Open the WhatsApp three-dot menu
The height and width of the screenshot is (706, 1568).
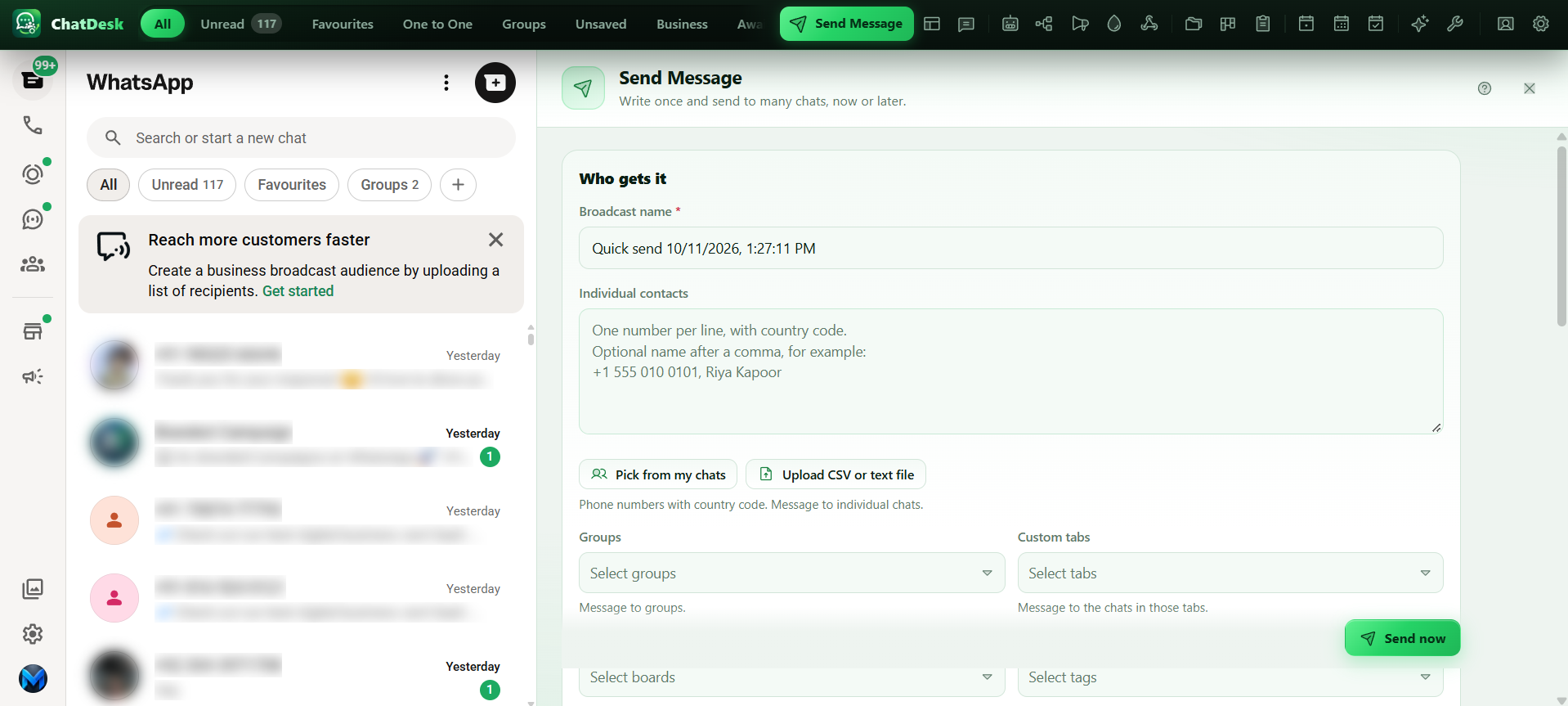tap(446, 83)
